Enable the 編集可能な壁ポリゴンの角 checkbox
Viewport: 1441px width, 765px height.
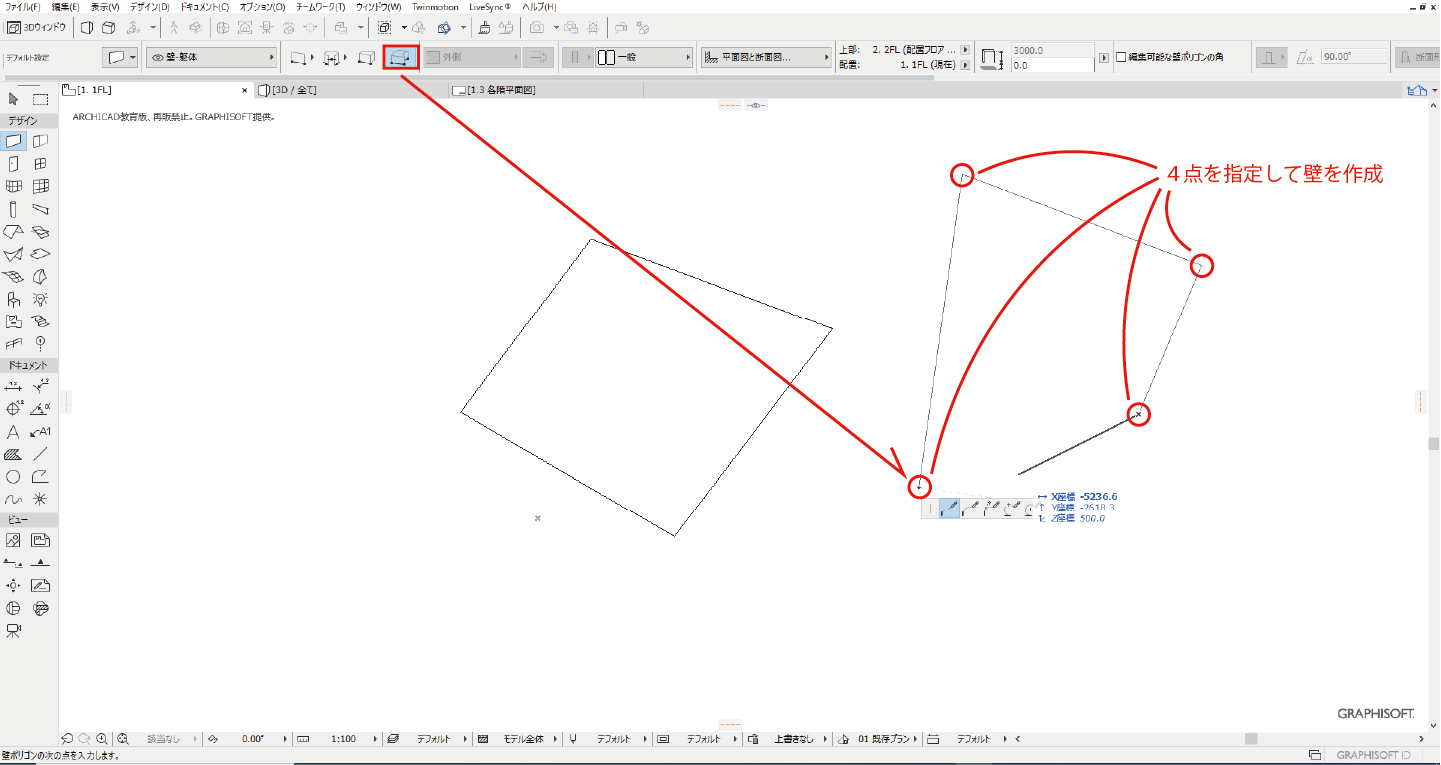point(1121,58)
